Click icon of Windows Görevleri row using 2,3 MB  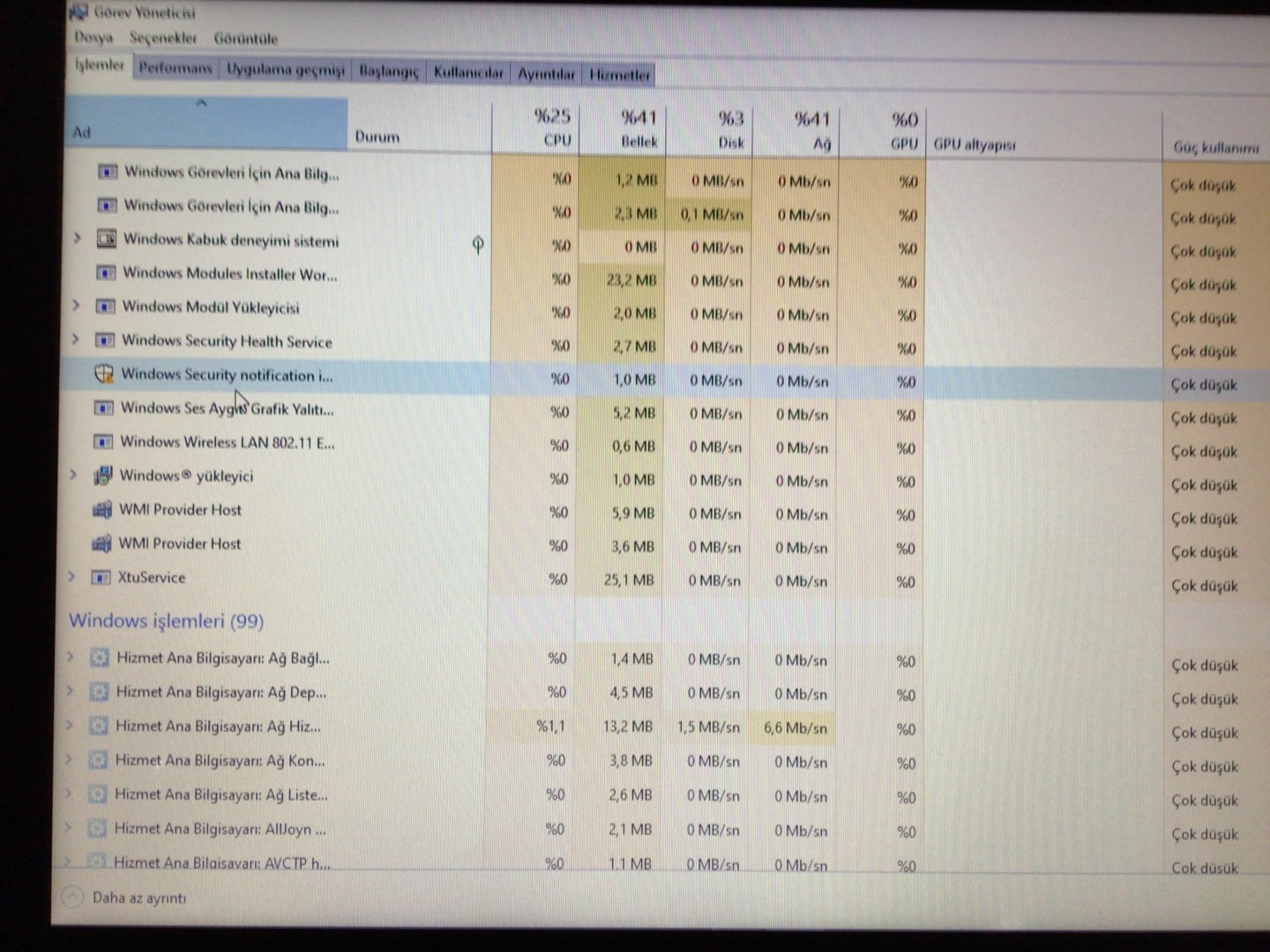(x=108, y=205)
